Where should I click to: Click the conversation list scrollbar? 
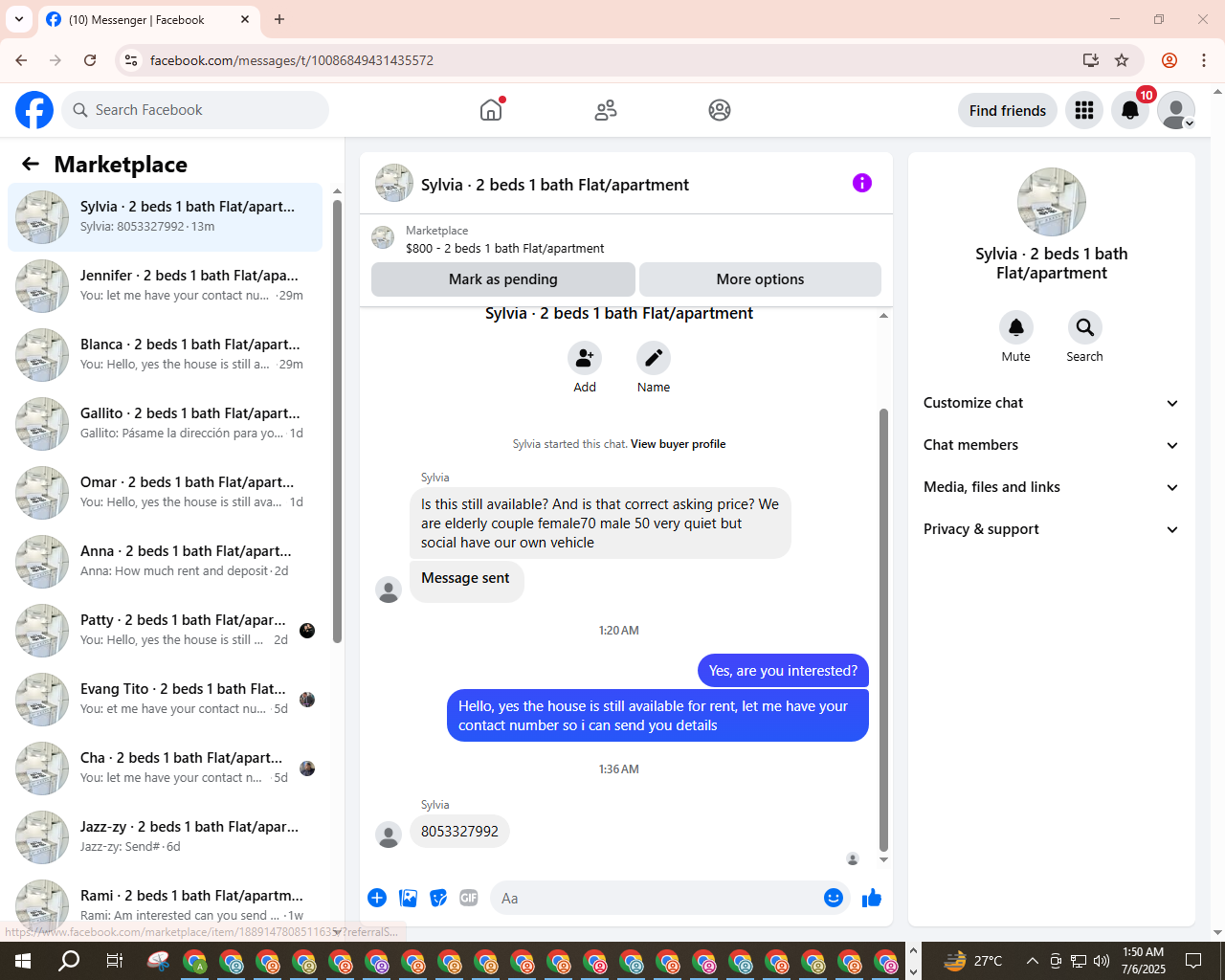coord(337,421)
